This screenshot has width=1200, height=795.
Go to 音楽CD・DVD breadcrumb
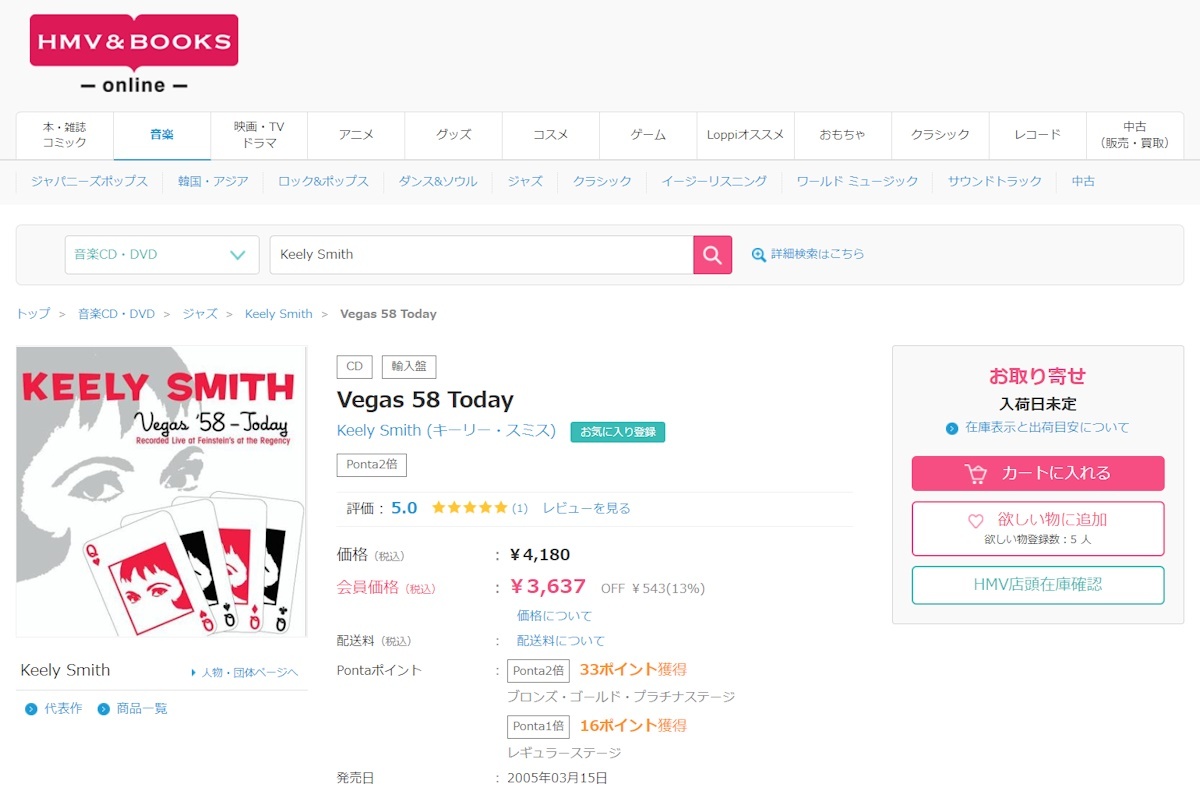(x=116, y=314)
